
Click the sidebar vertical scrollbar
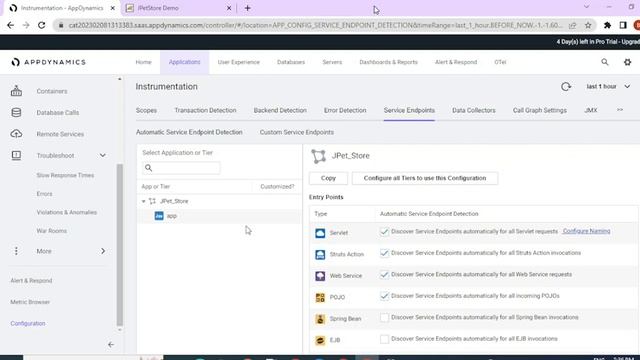point(120,244)
